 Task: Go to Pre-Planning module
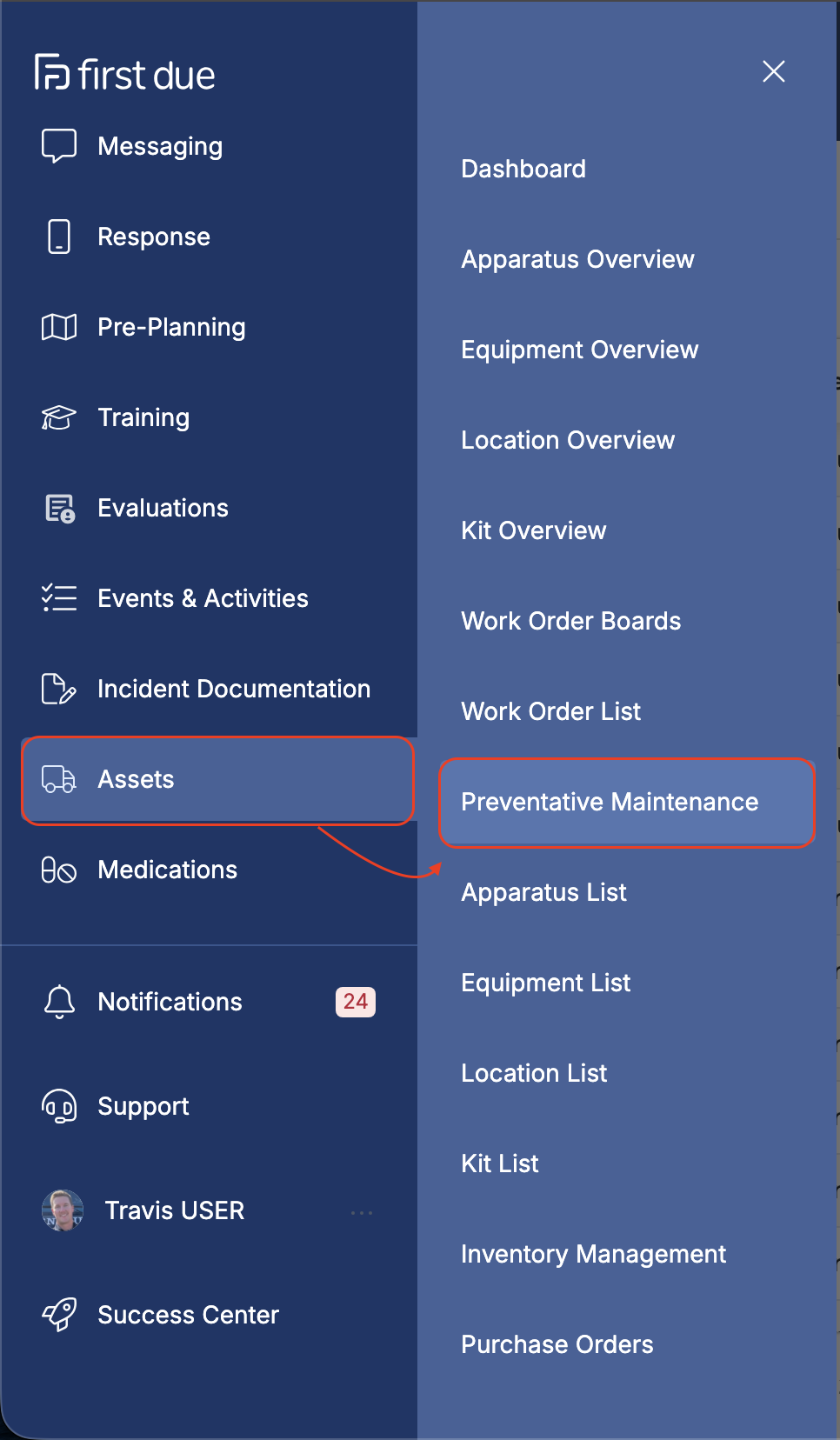(171, 327)
